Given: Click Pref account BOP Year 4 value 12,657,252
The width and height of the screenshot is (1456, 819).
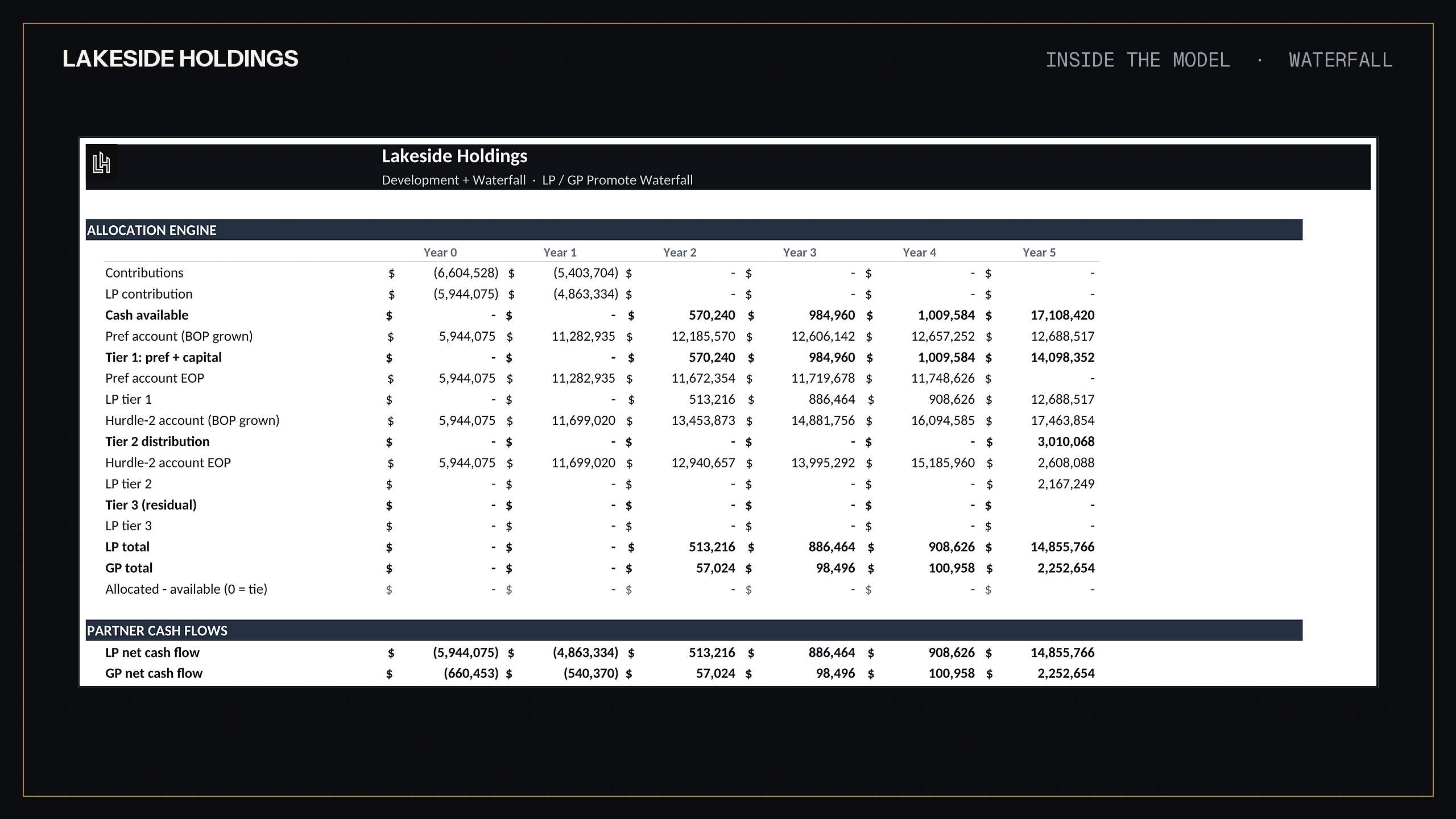Looking at the screenshot, I should [x=943, y=336].
